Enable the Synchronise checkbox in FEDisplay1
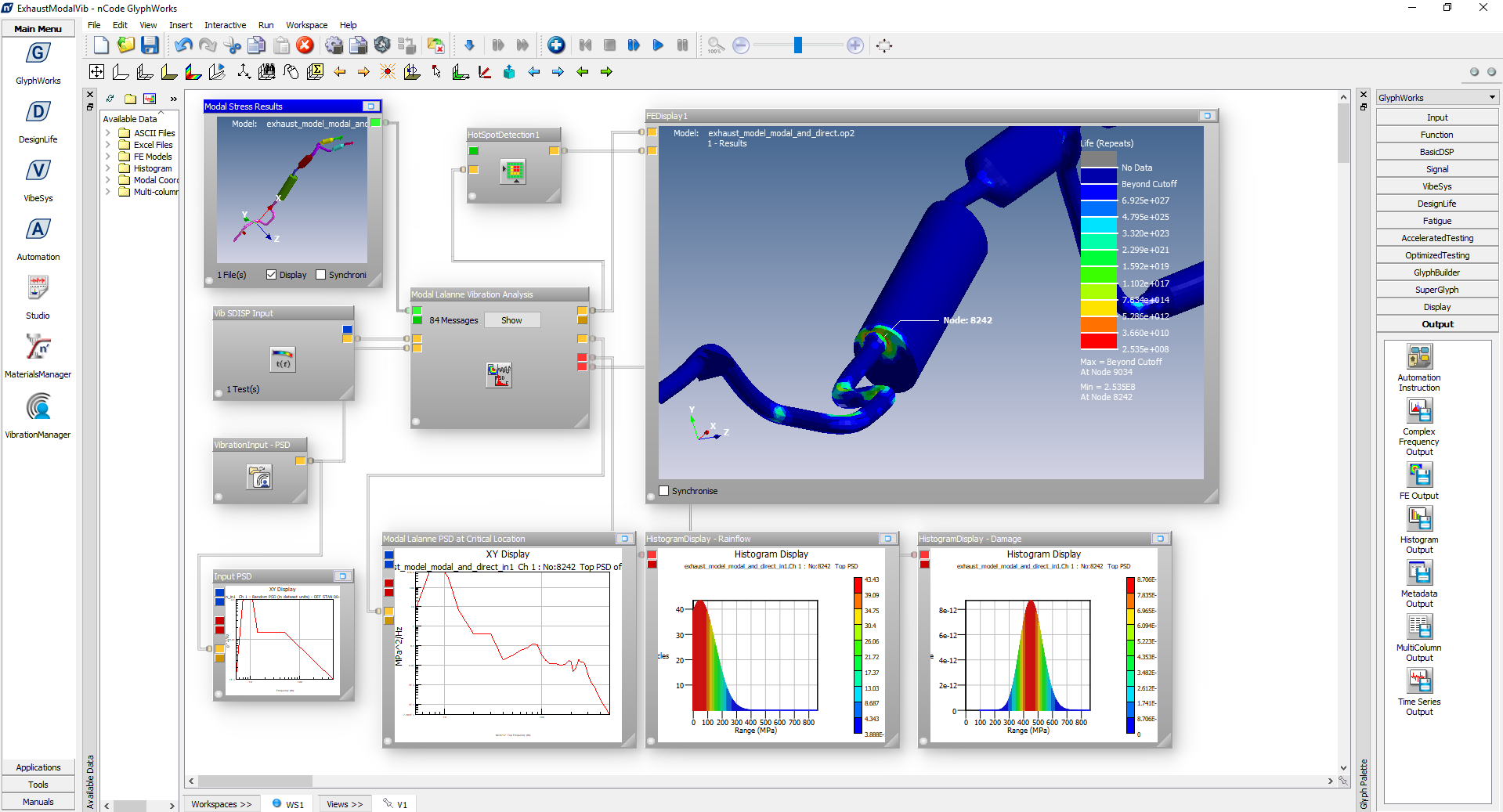Screen dimensions: 1503x812 [x=664, y=491]
